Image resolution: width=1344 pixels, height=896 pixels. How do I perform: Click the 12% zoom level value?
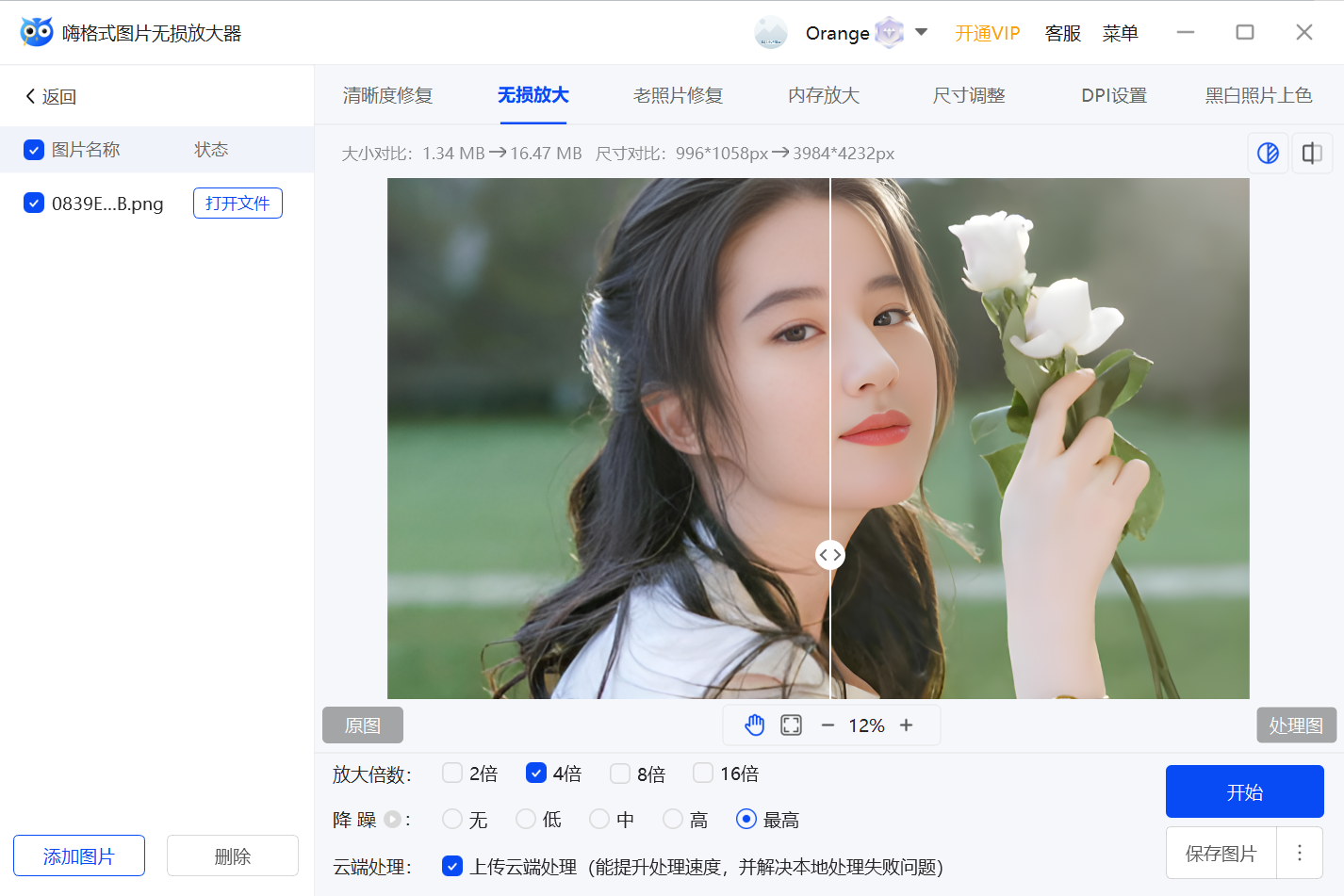[866, 725]
